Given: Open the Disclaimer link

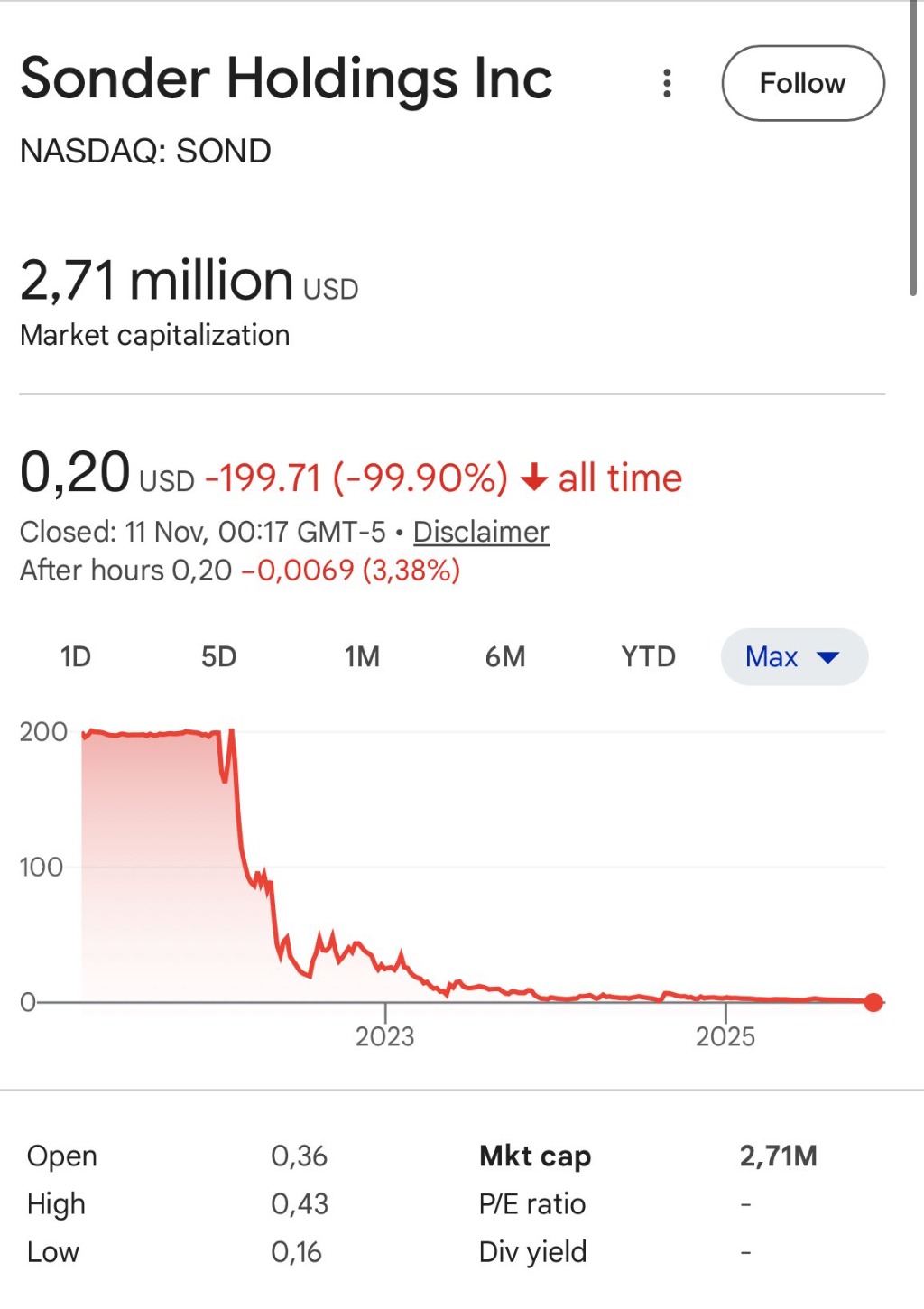Looking at the screenshot, I should tap(481, 532).
